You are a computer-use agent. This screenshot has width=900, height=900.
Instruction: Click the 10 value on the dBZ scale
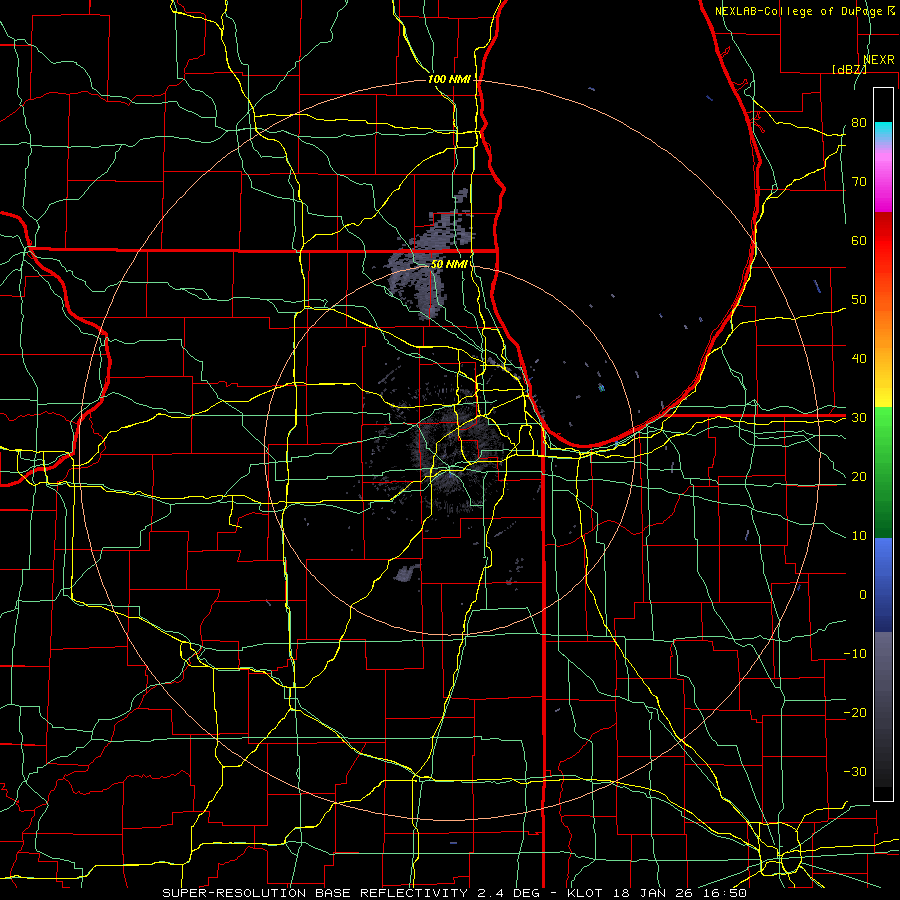coord(859,536)
